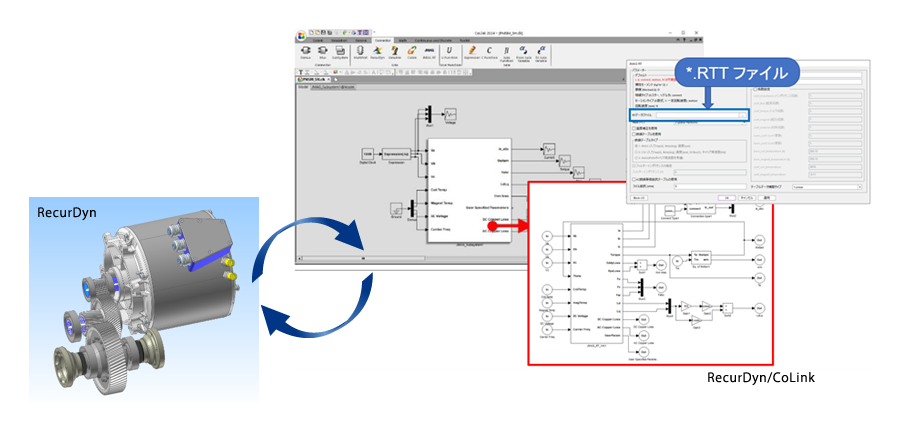Select the RecurDyn link icon
Screen dimensions: 900x426
coord(377,52)
